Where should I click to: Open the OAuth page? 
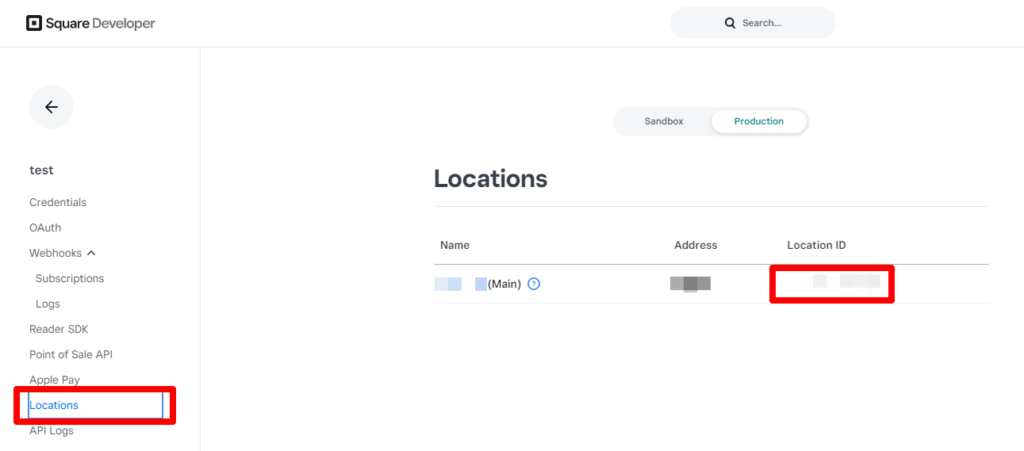(45, 228)
